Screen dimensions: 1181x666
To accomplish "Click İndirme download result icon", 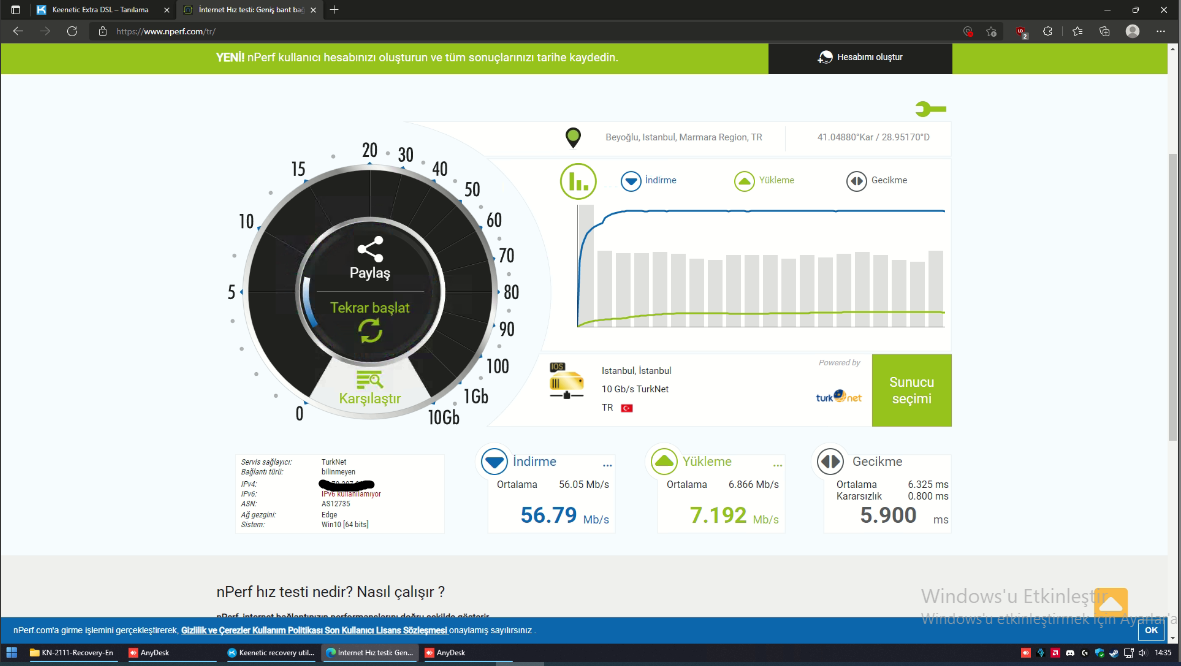I will click(x=494, y=461).
